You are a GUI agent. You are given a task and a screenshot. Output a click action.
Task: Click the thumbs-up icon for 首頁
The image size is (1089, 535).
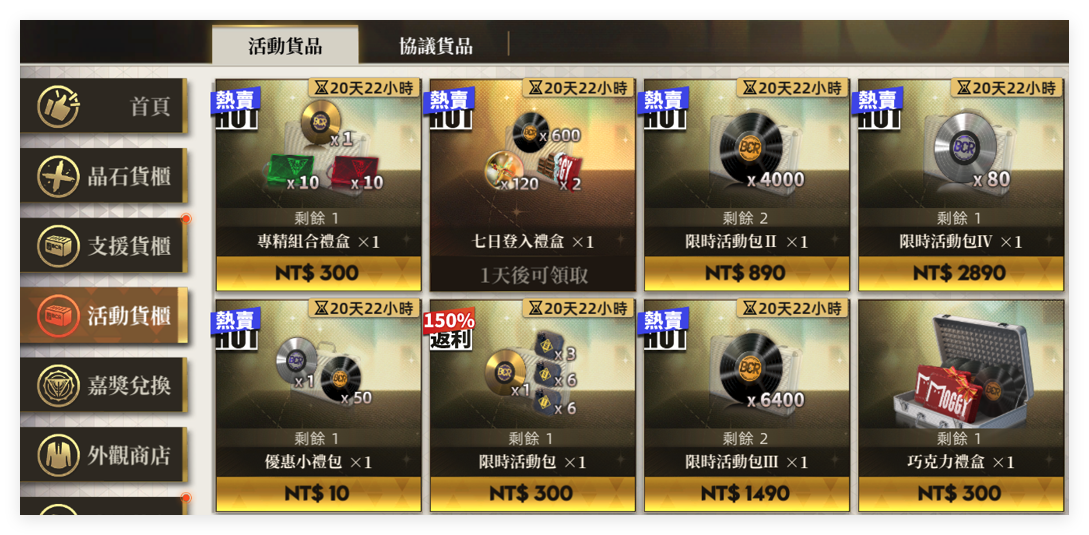coord(58,107)
